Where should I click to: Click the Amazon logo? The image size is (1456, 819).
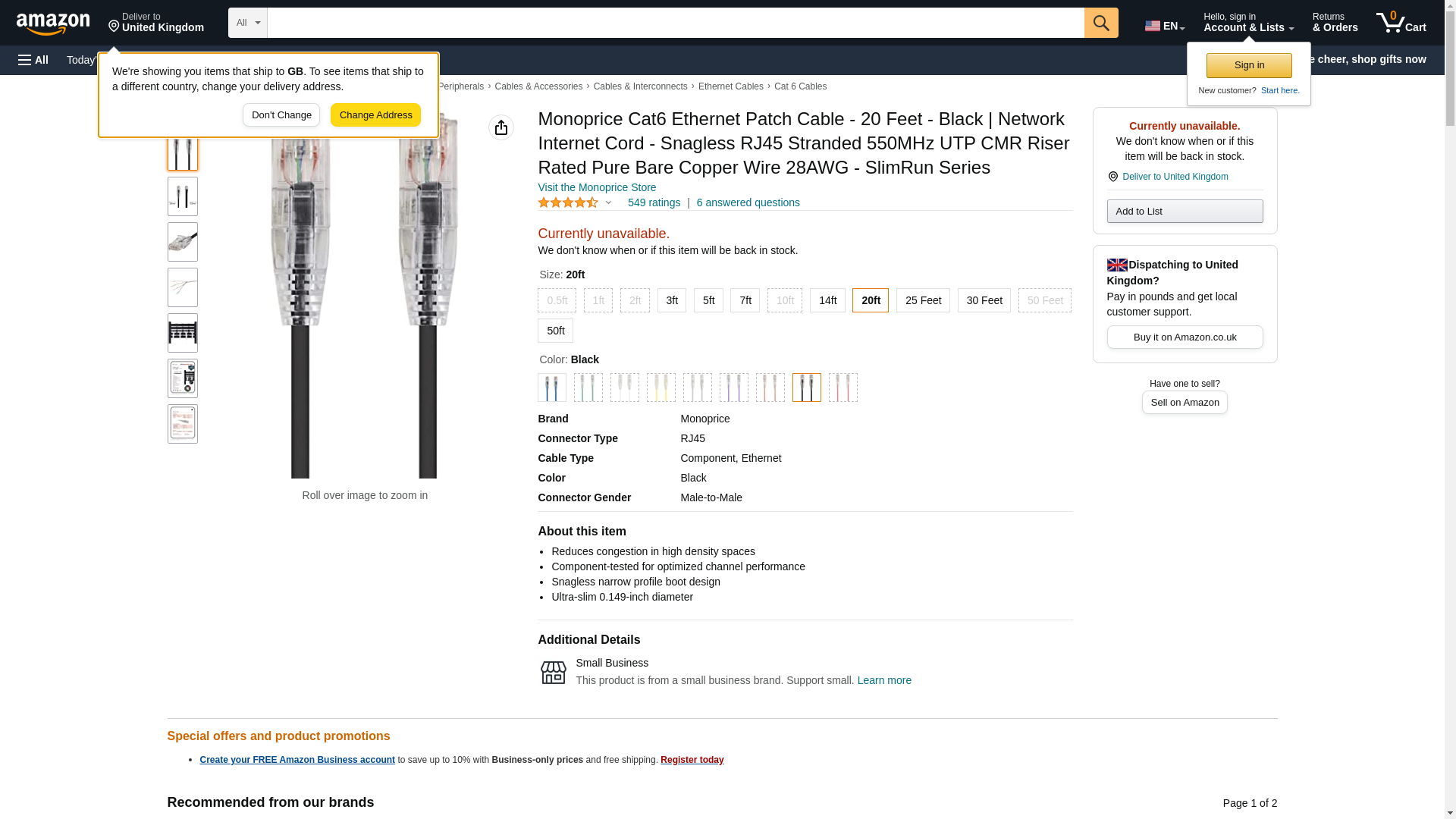(53, 24)
